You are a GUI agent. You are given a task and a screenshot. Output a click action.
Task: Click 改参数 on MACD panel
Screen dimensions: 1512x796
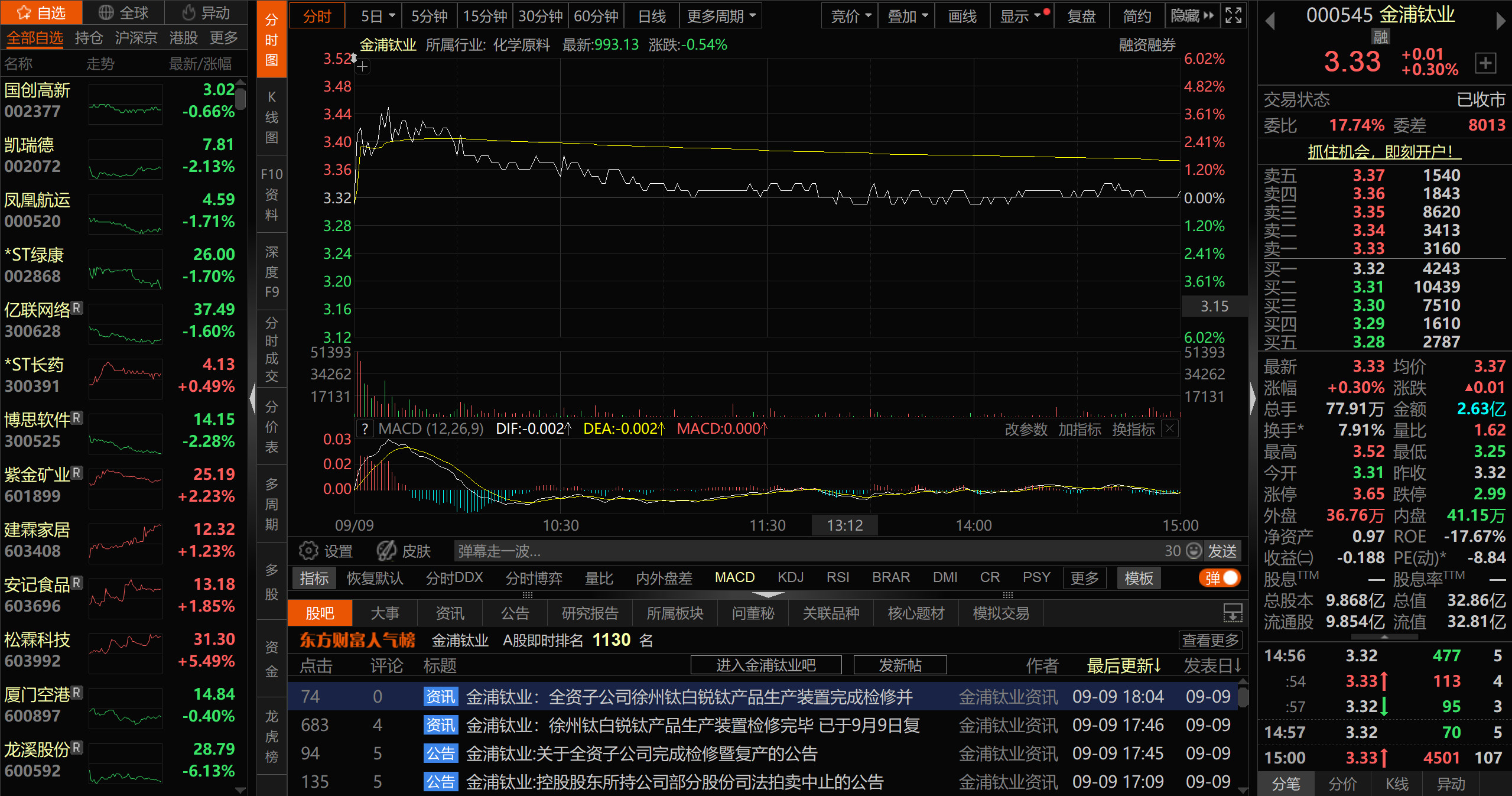pos(1026,429)
